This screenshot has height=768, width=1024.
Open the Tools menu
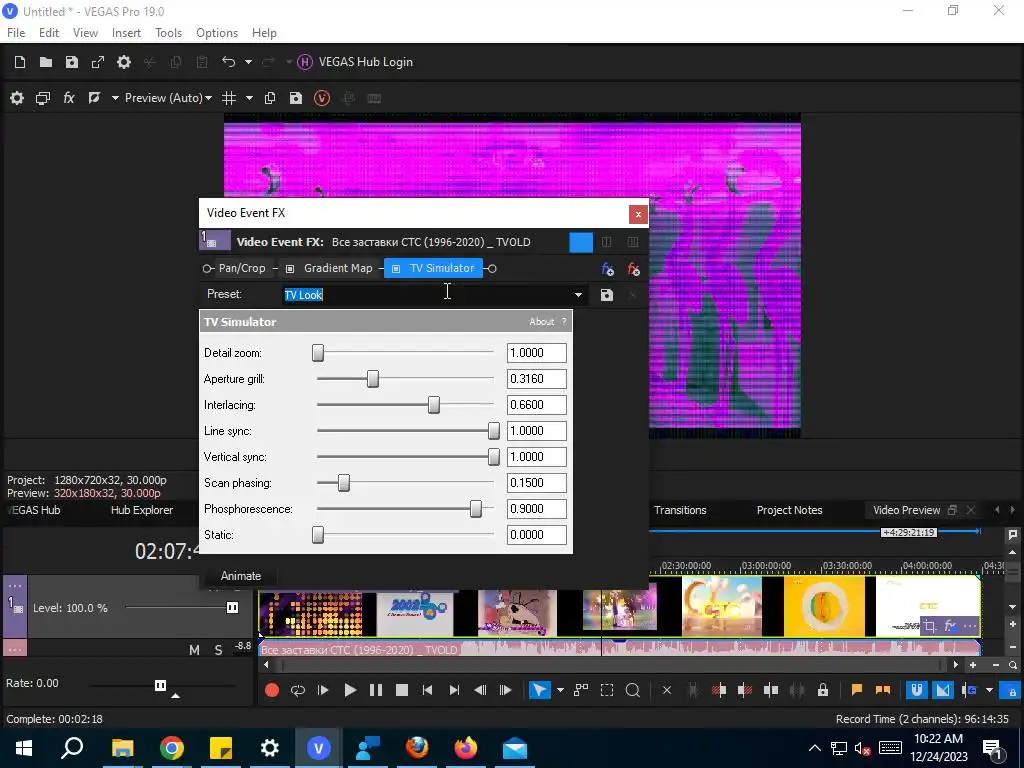click(168, 33)
